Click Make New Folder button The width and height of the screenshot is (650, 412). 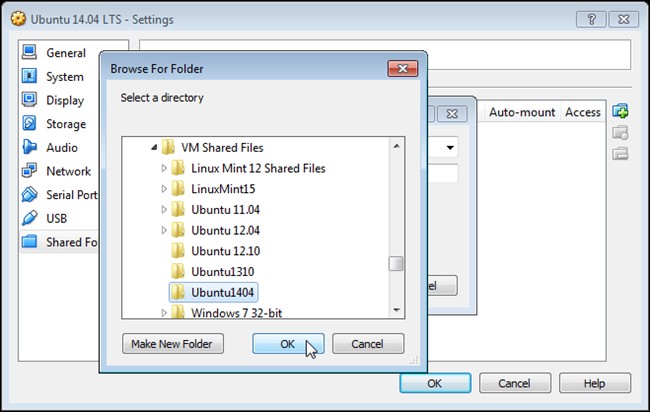click(173, 344)
